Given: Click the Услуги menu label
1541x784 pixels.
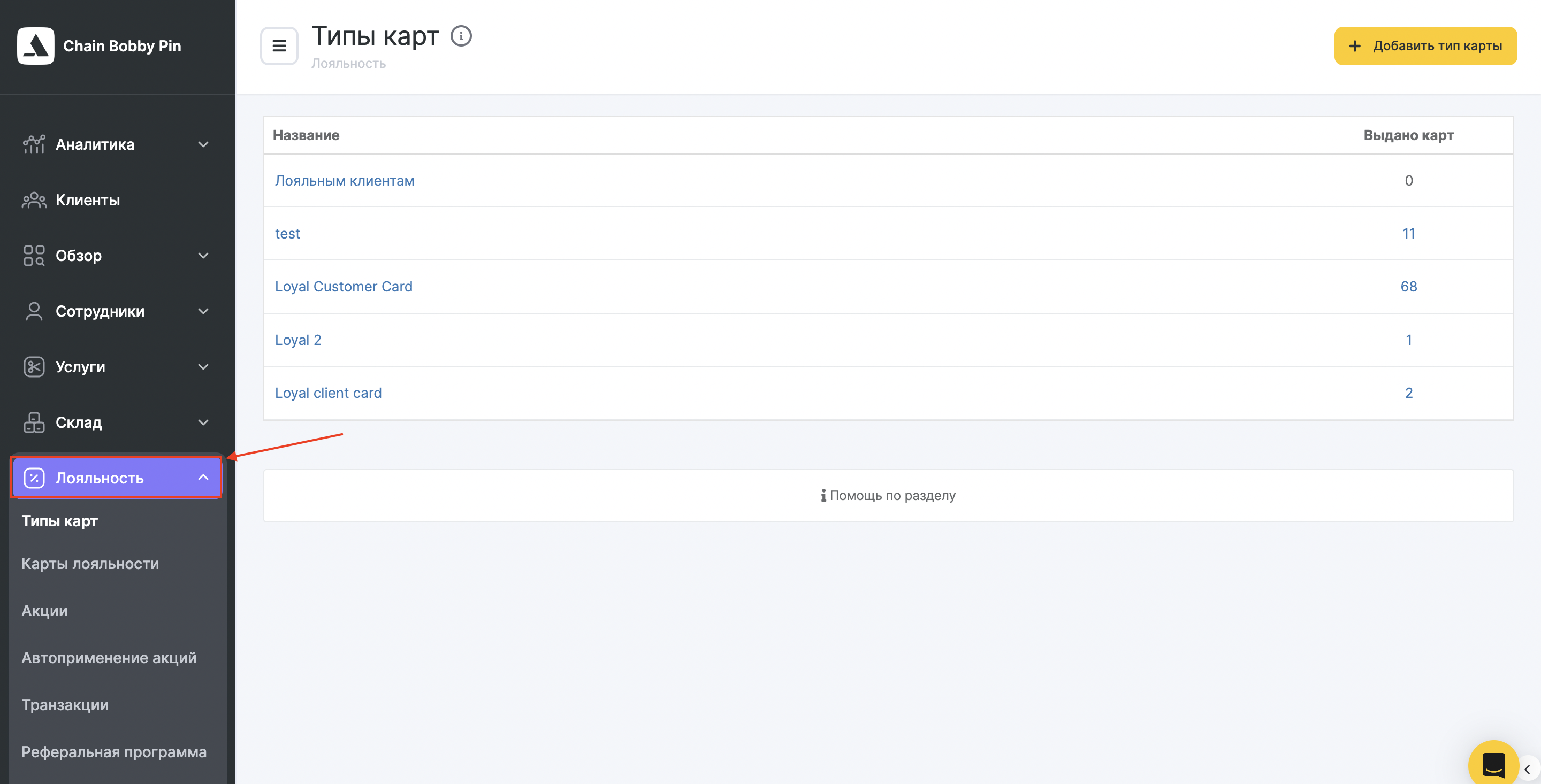Looking at the screenshot, I should (80, 367).
